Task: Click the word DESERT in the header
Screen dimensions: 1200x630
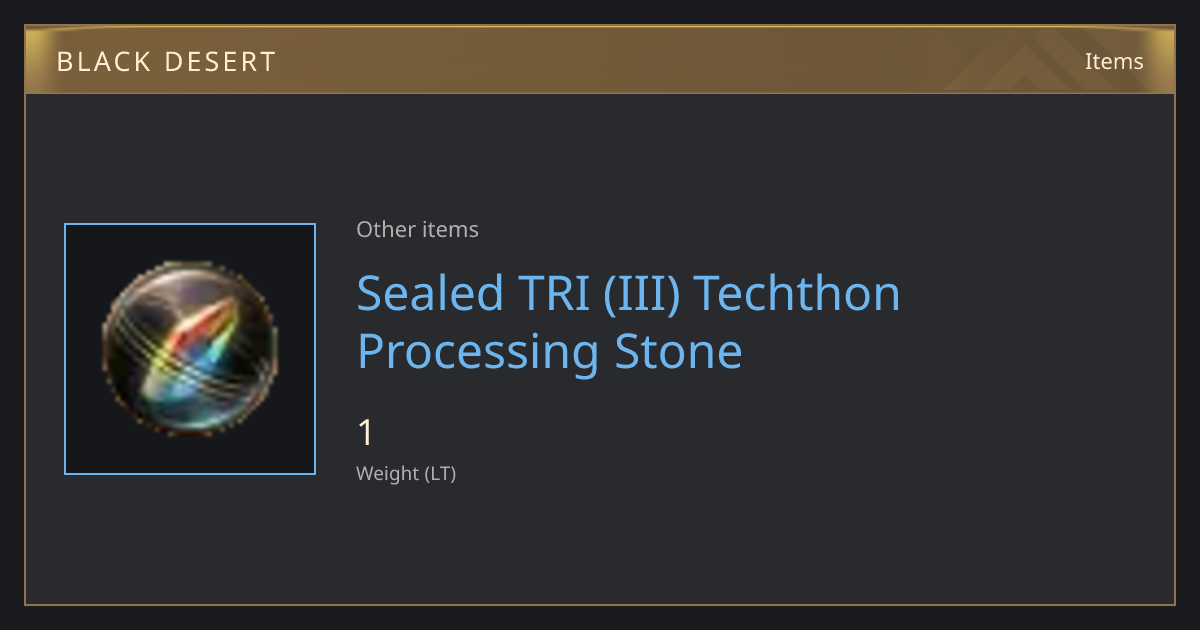Action: coord(219,62)
